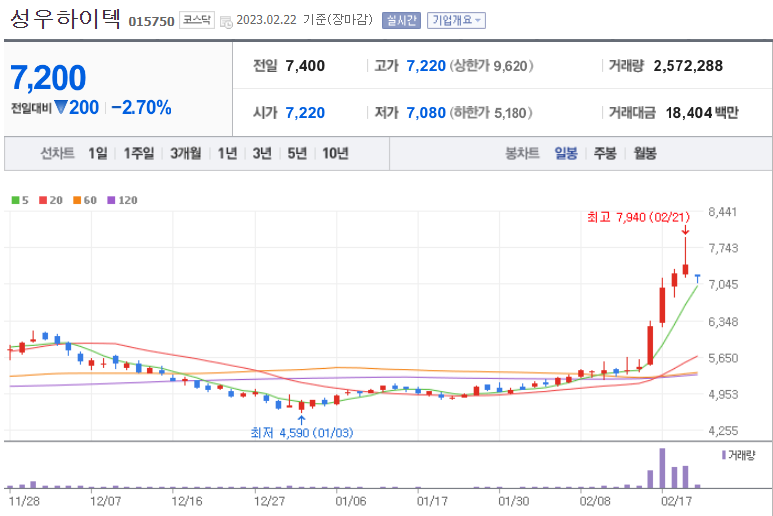Click the current price 7,200

tap(48, 78)
